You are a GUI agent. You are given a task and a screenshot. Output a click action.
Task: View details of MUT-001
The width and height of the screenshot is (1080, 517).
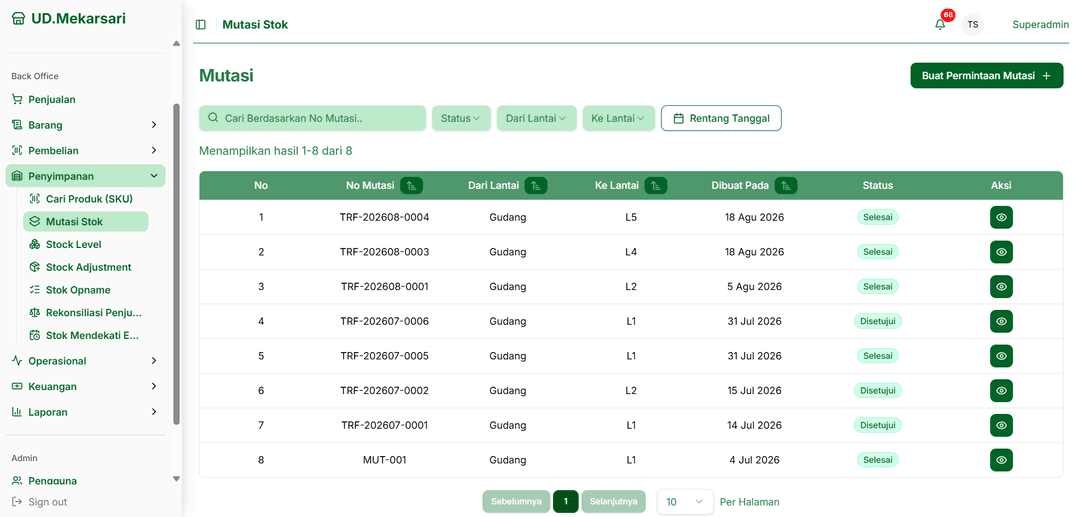1001,460
